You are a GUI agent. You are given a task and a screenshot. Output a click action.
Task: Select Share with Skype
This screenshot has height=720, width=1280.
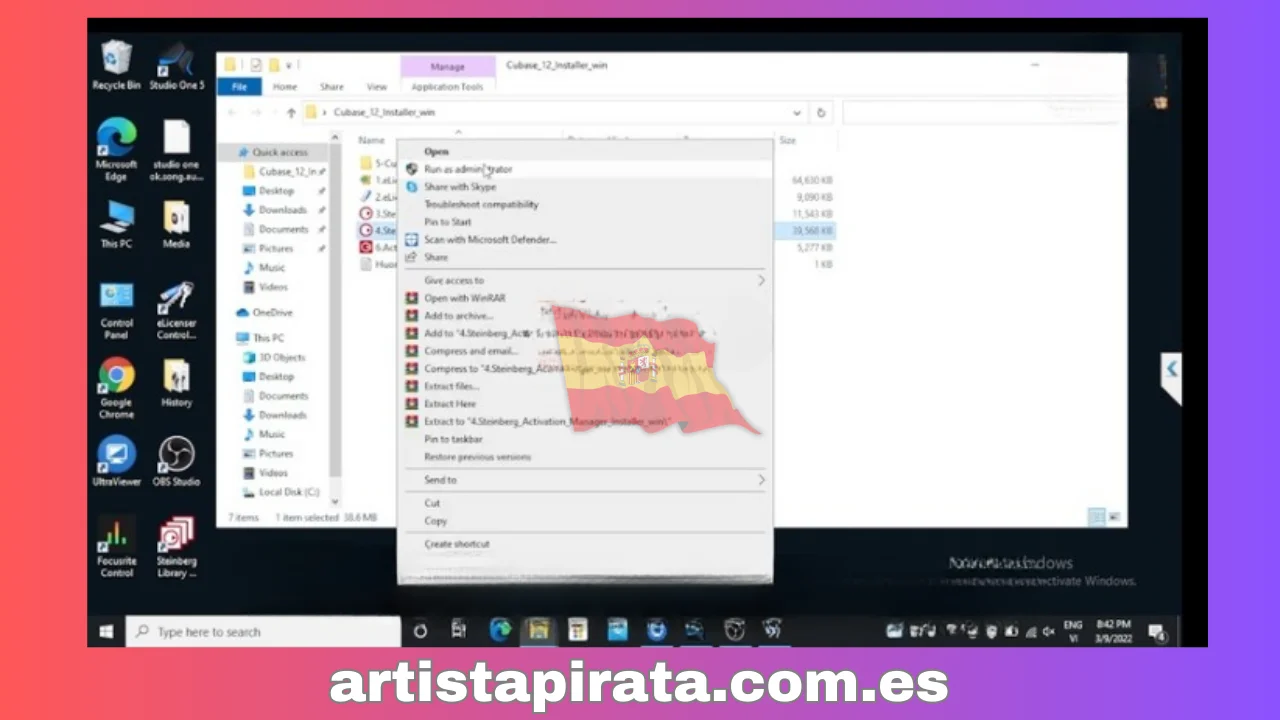pyautogui.click(x=585, y=187)
